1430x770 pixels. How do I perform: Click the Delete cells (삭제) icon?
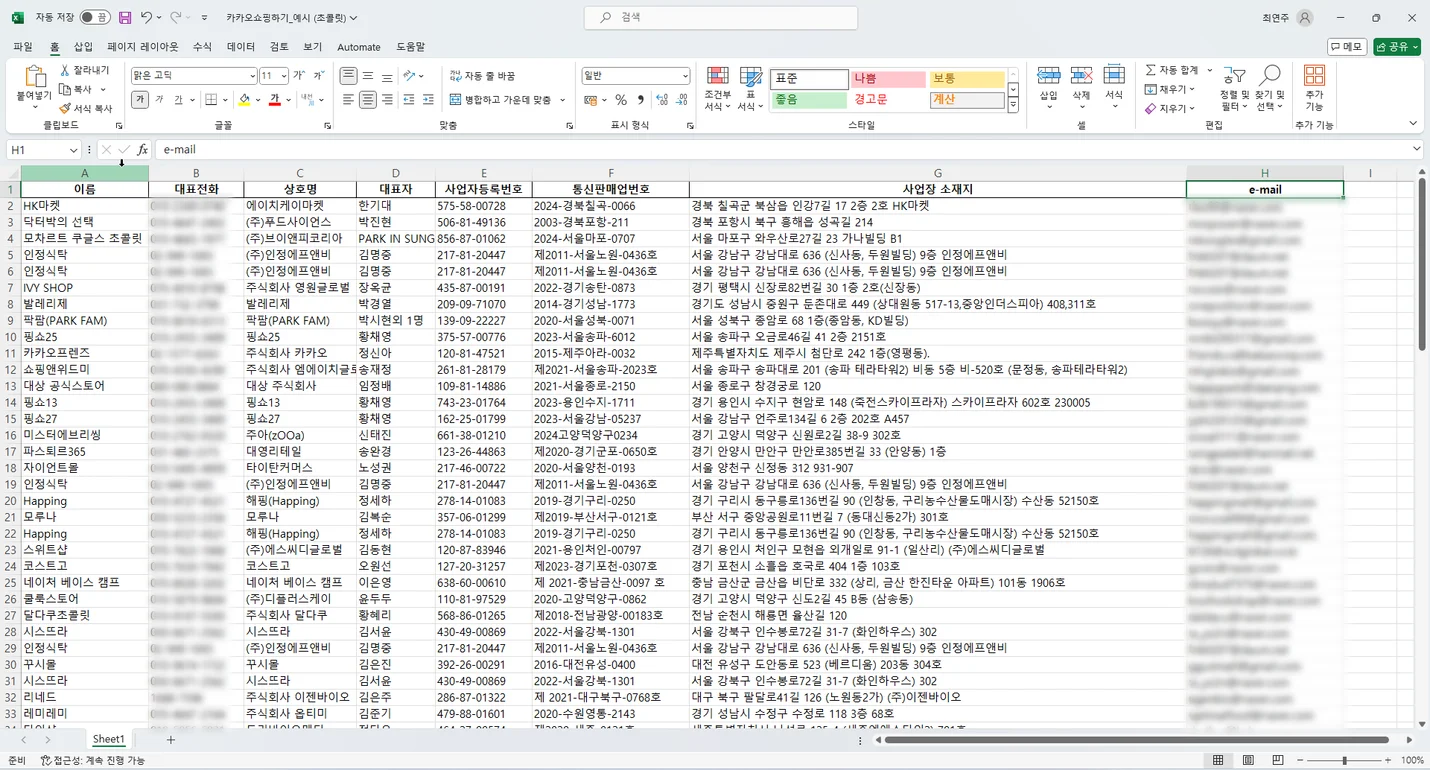click(x=1081, y=76)
